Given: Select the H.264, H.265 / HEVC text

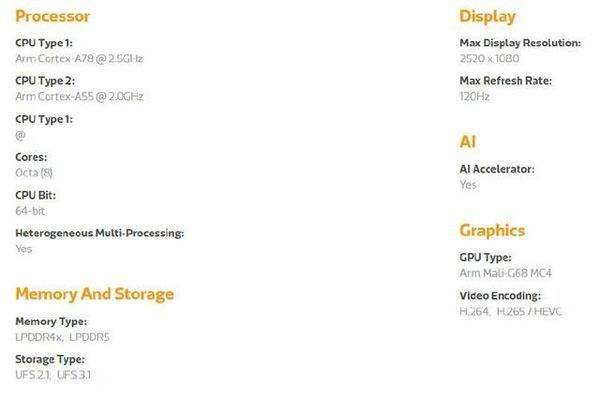Looking at the screenshot, I should [510, 311].
